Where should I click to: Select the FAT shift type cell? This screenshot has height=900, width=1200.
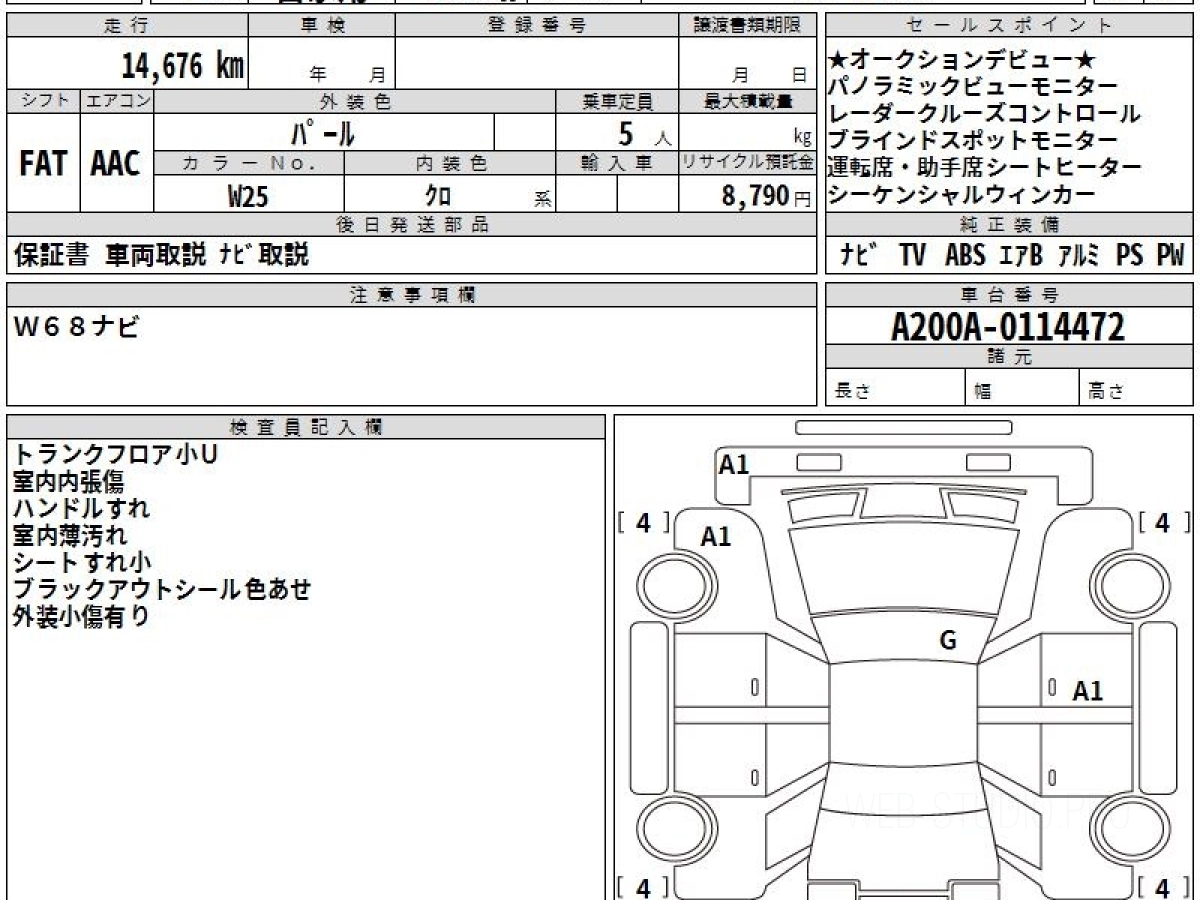pos(43,164)
